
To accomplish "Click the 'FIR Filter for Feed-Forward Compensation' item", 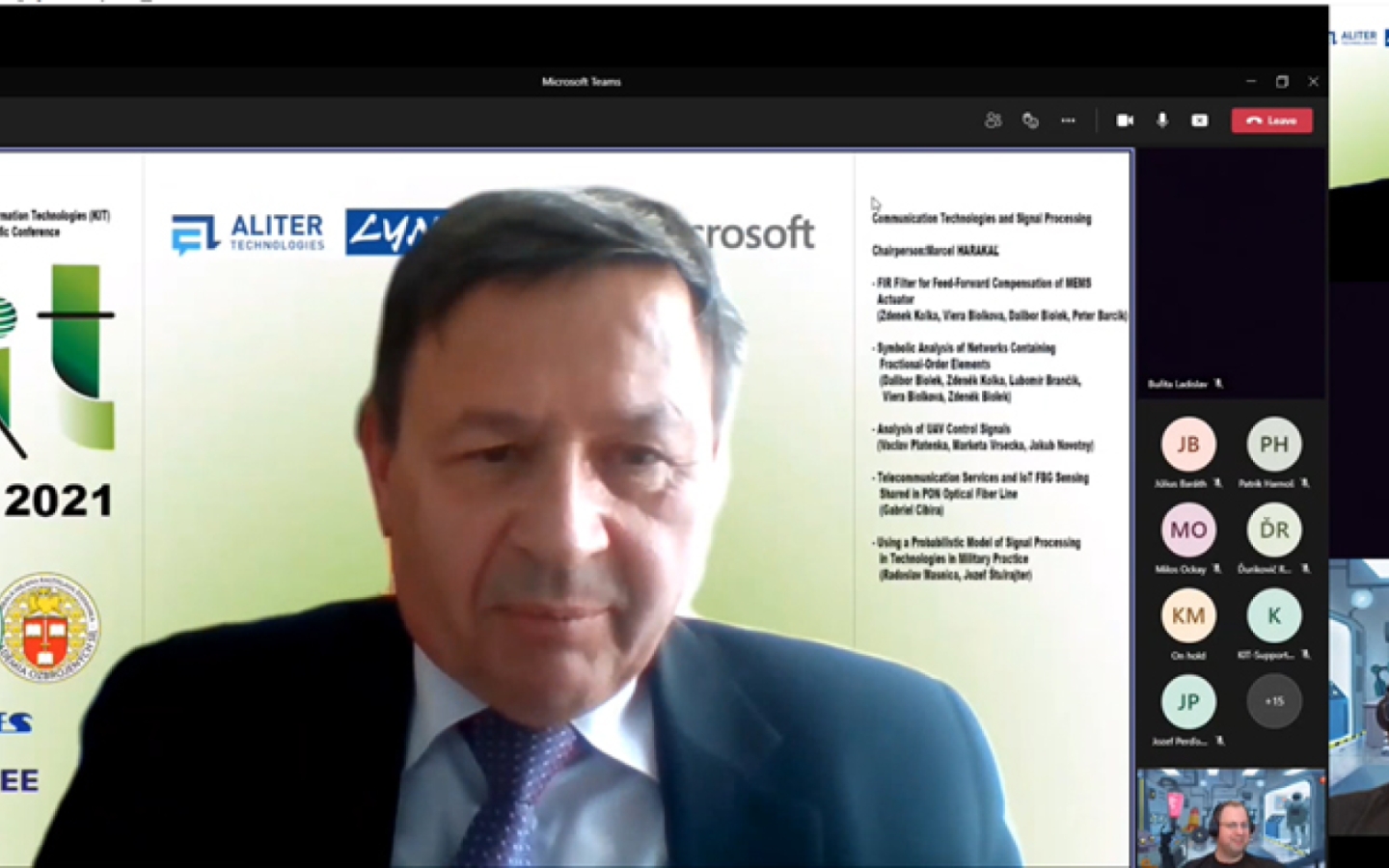I will pyautogui.click(x=982, y=291).
